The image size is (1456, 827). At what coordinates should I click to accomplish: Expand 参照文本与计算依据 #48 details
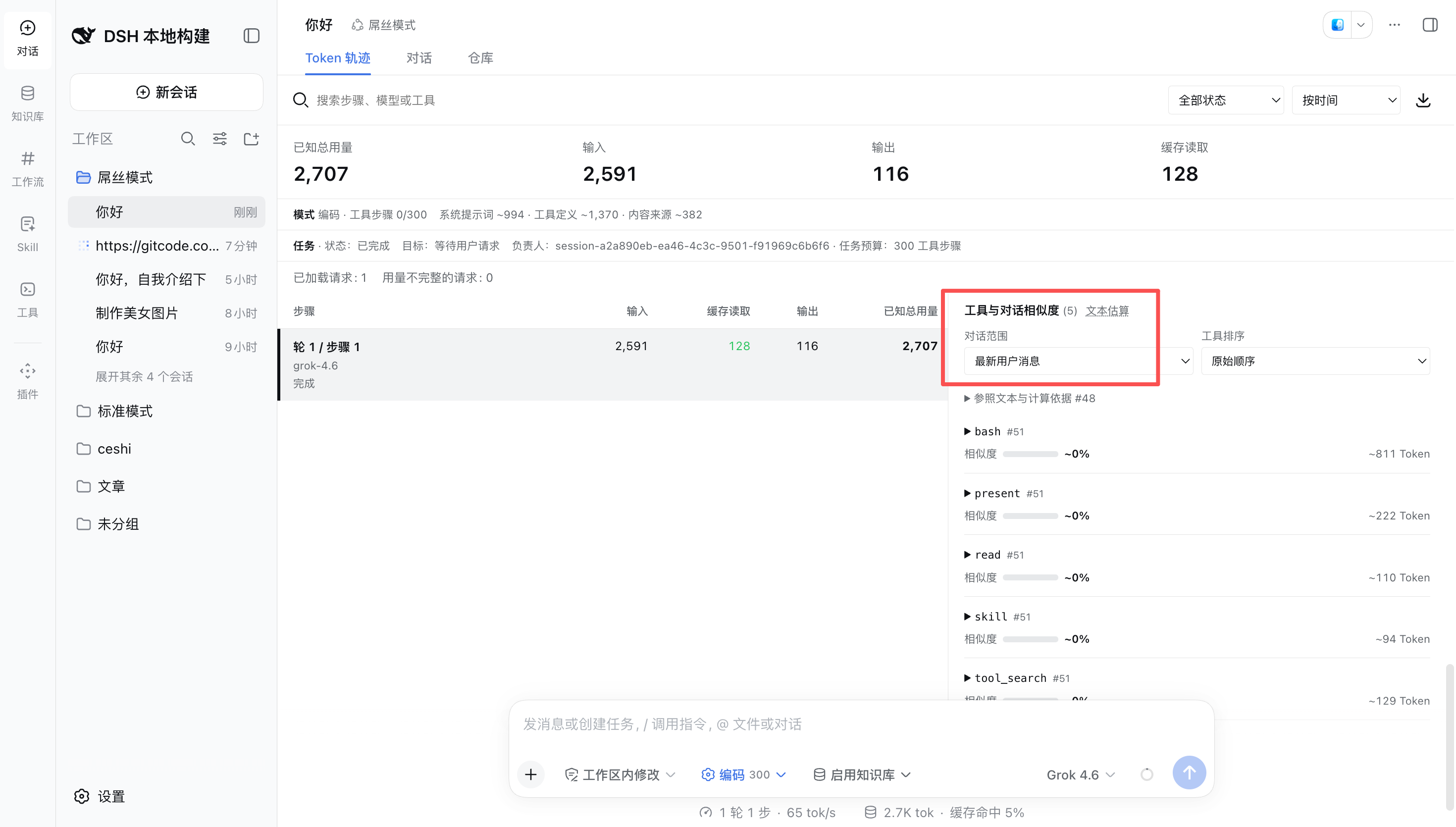click(1030, 399)
